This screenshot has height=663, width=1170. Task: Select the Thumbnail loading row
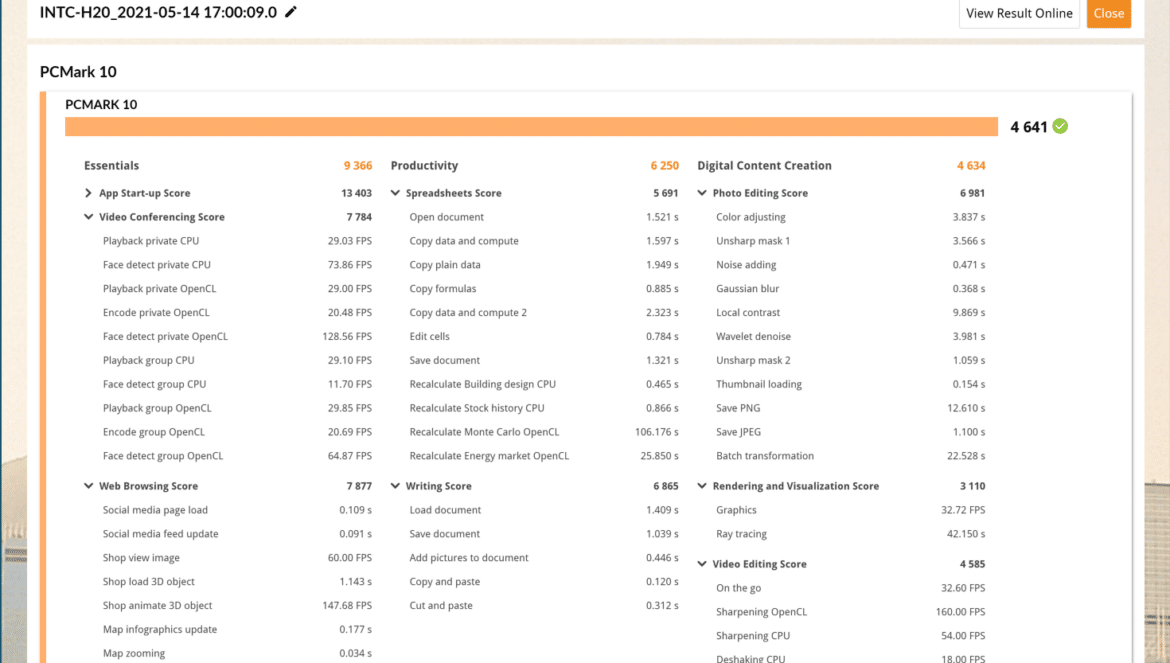(x=851, y=384)
